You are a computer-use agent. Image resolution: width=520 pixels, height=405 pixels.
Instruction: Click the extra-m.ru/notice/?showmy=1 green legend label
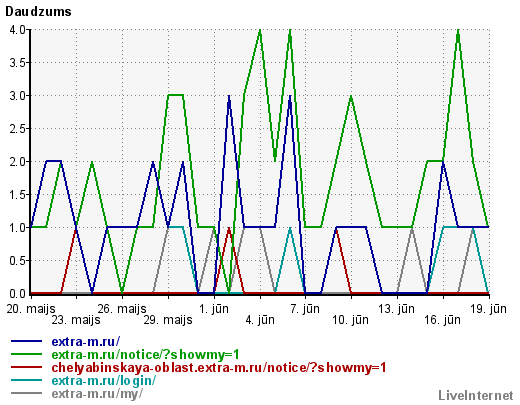[146, 355]
